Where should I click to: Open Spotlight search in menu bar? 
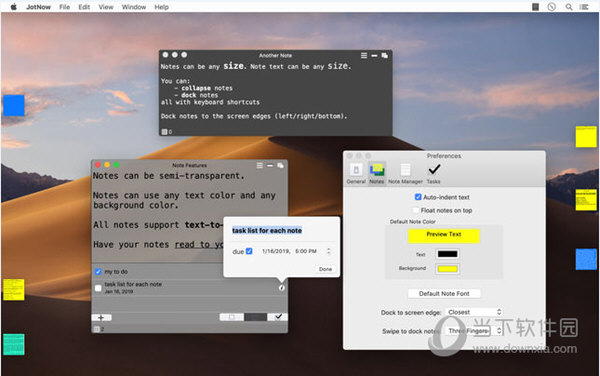pos(569,7)
